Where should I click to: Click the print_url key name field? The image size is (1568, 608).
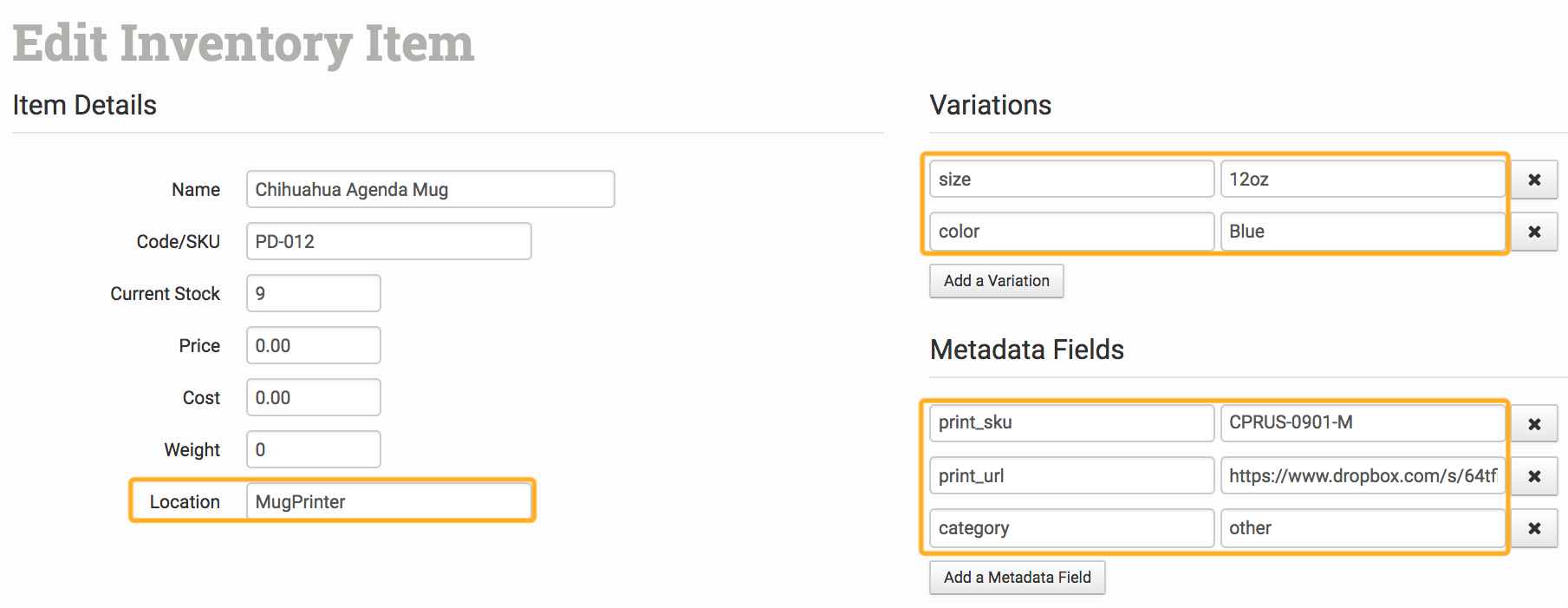1070,476
